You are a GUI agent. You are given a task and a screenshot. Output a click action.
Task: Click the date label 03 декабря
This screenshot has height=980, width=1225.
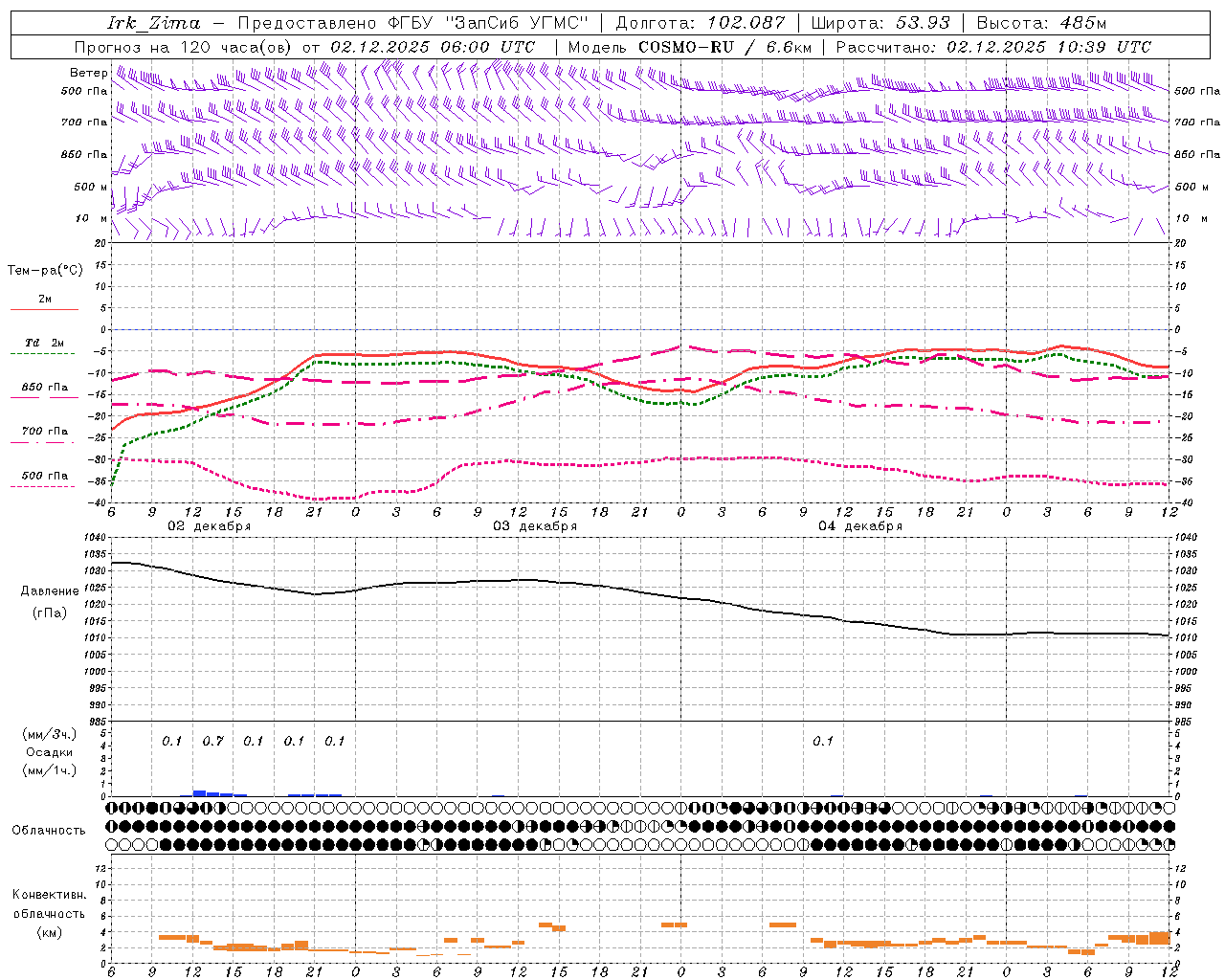tap(535, 526)
